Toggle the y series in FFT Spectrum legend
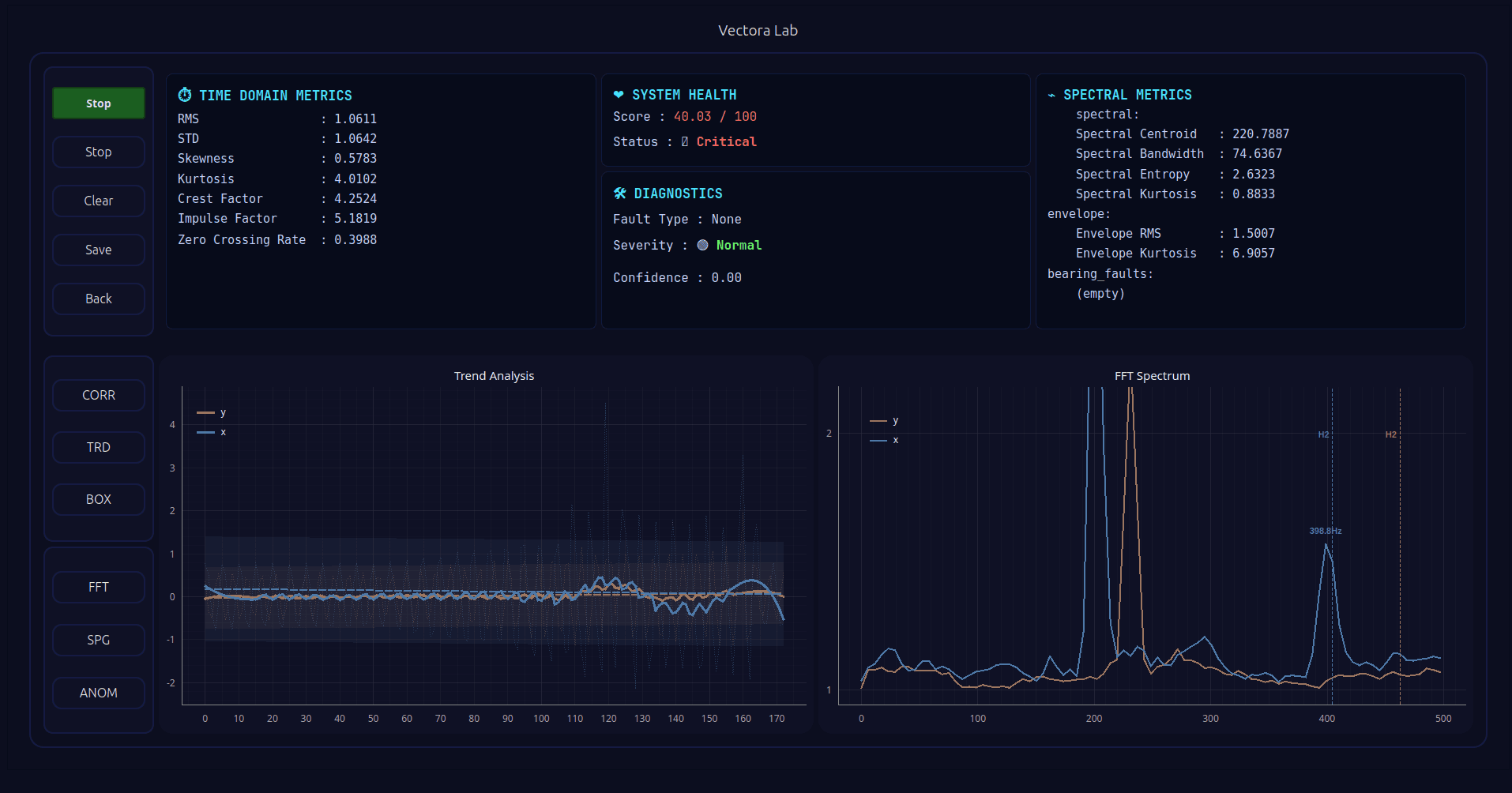 click(885, 421)
